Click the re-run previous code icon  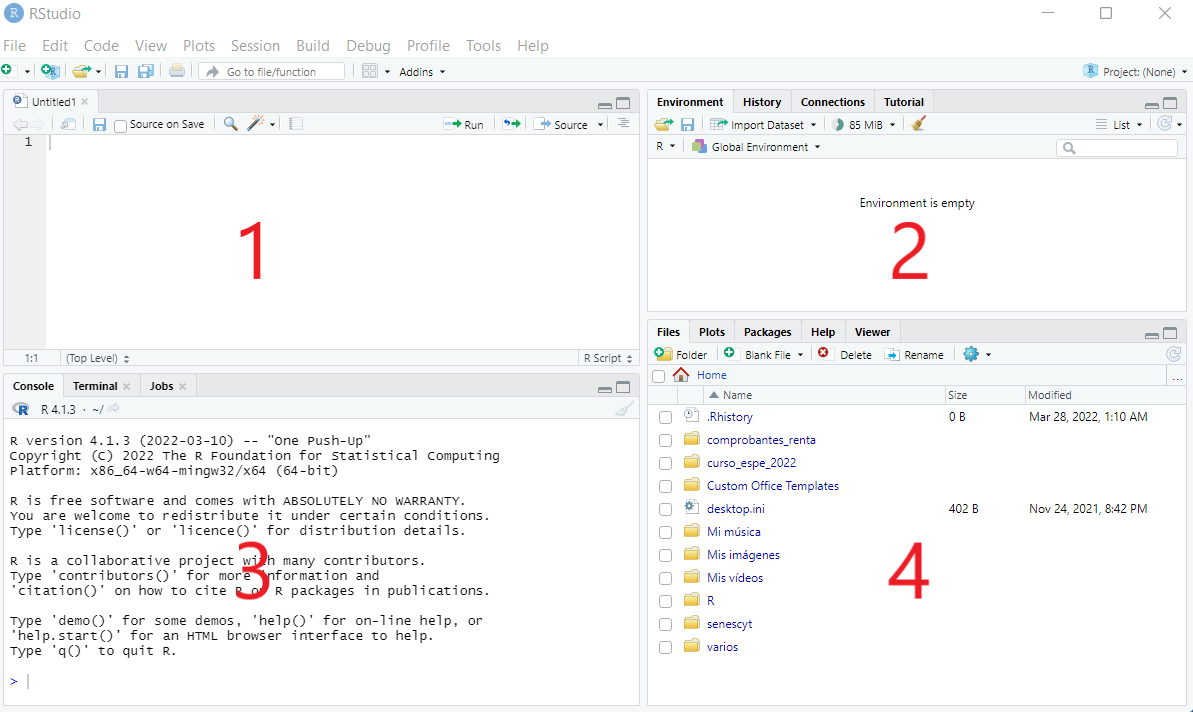511,124
